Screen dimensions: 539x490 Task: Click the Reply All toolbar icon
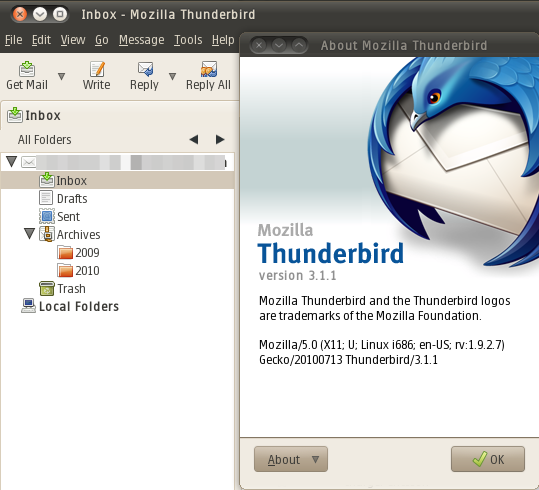[209, 68]
